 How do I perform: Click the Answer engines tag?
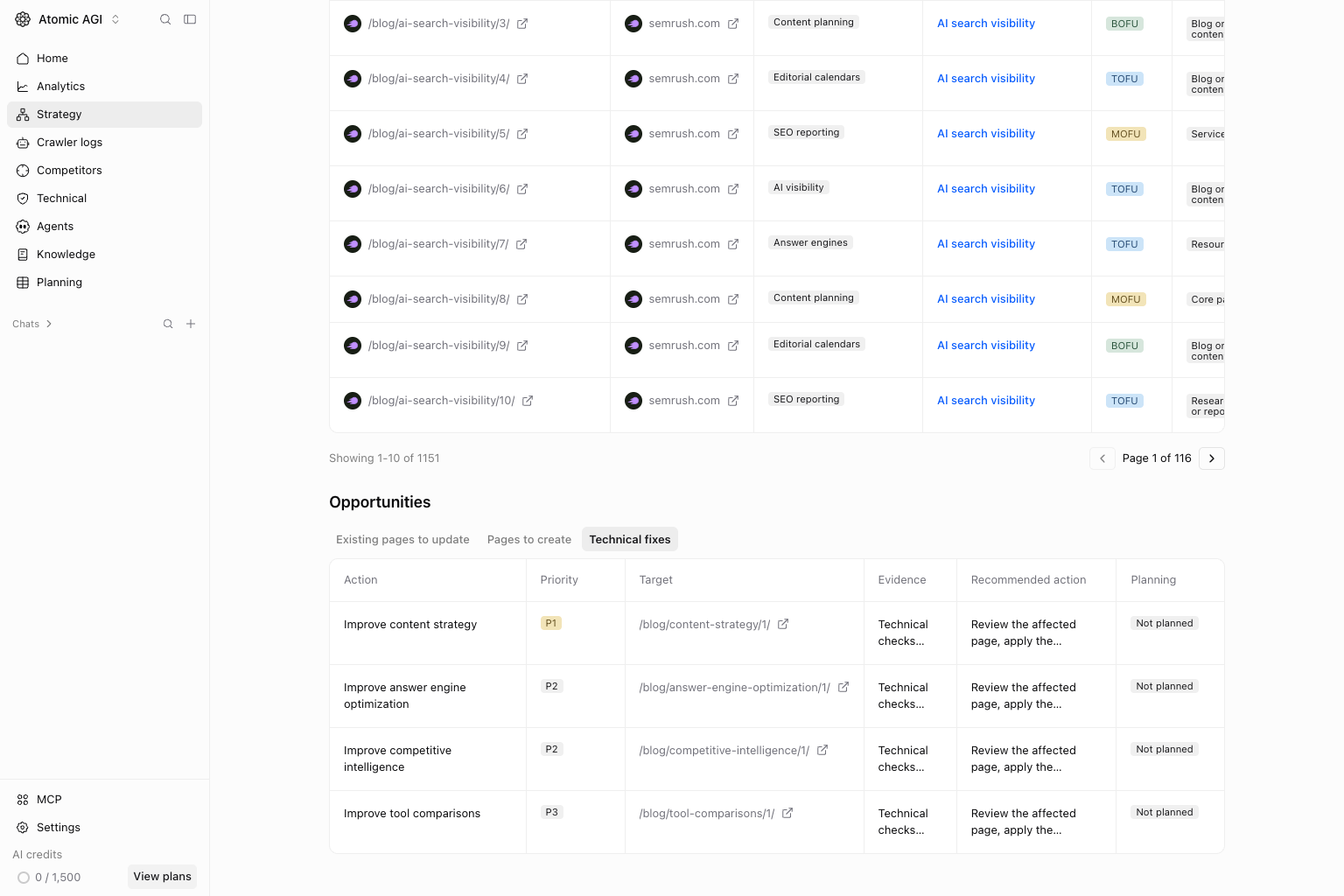click(810, 242)
